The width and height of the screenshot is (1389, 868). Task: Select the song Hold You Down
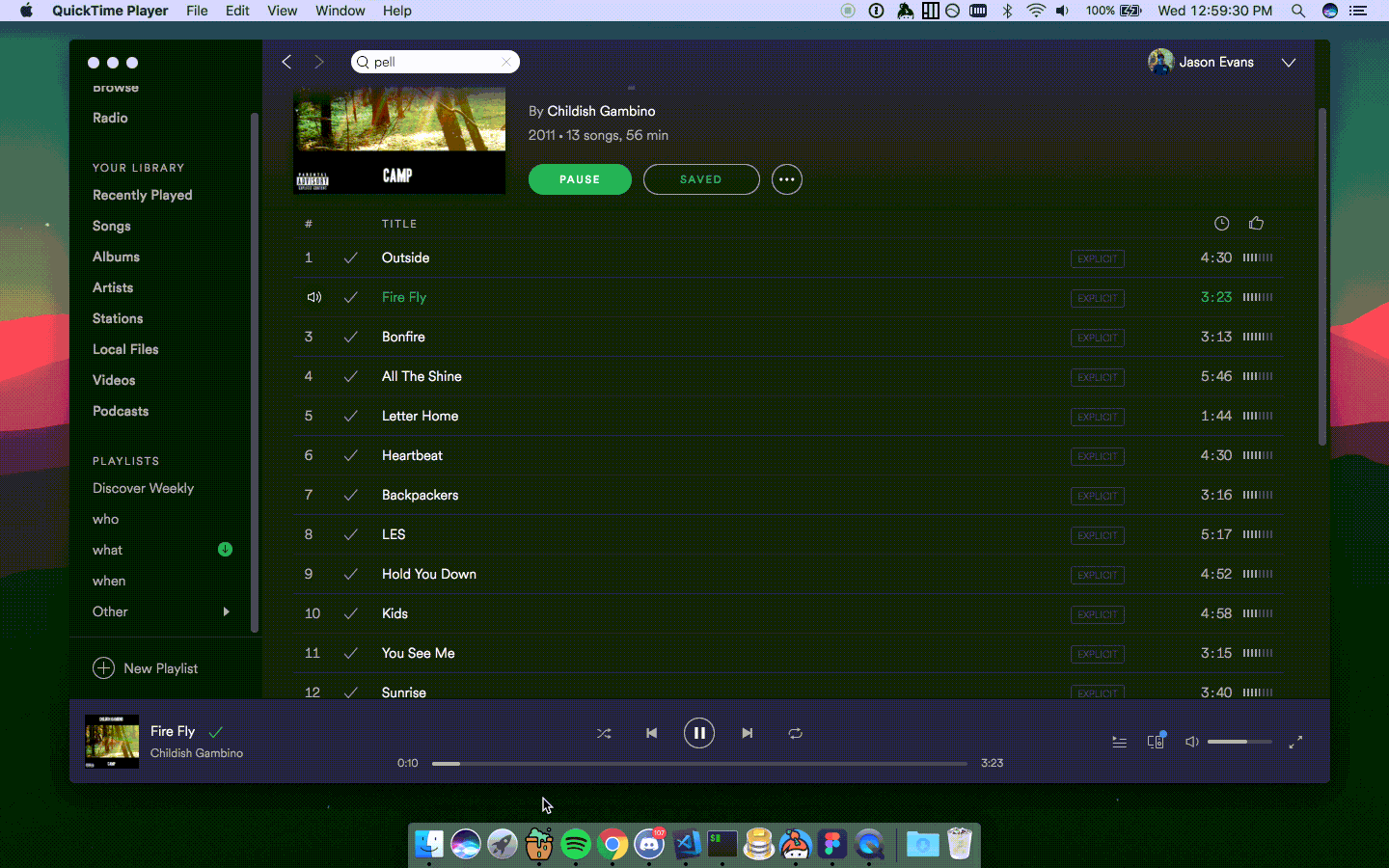tap(429, 574)
